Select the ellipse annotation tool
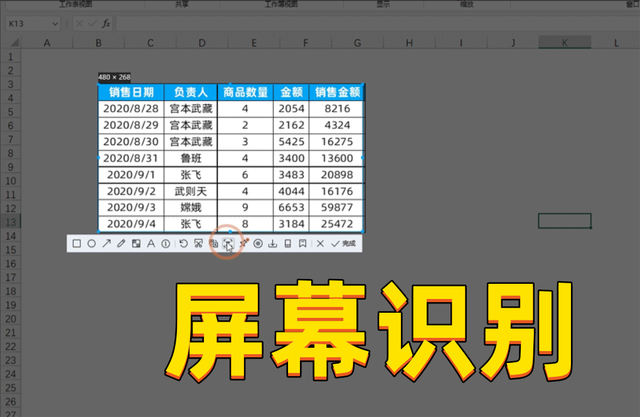Image resolution: width=640 pixels, height=417 pixels. pyautogui.click(x=91, y=244)
